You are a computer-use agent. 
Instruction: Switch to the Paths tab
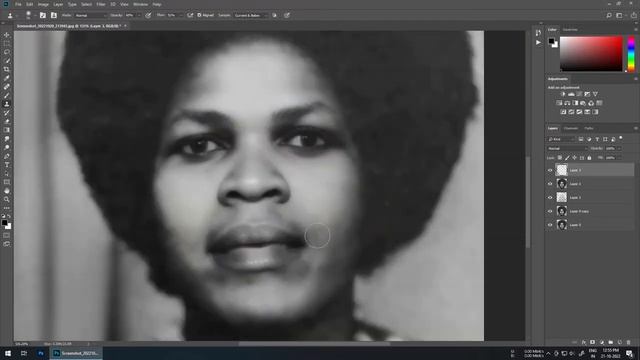tap(589, 128)
